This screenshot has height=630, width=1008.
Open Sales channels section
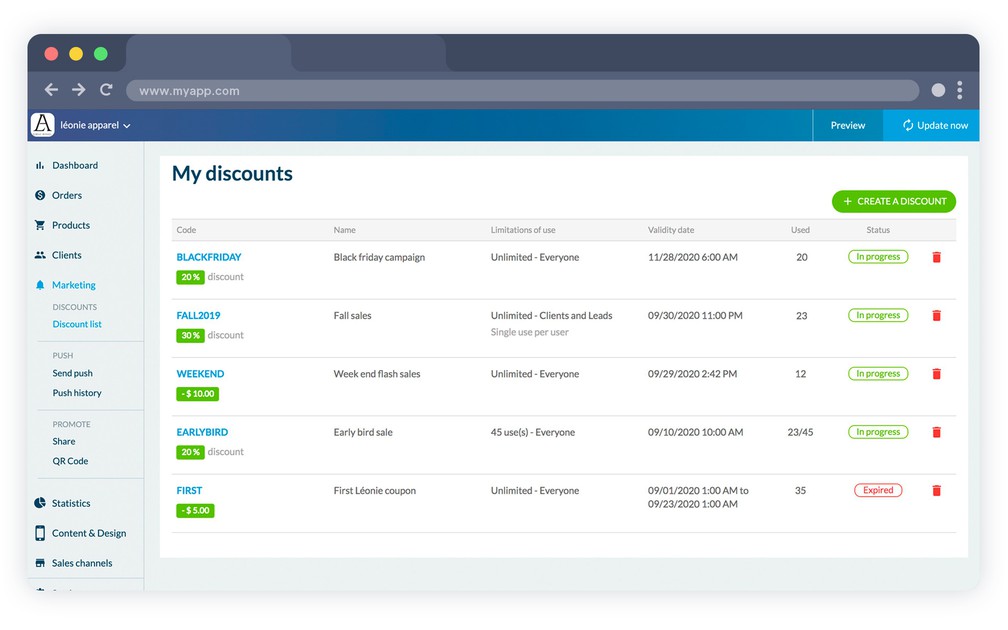[82, 562]
